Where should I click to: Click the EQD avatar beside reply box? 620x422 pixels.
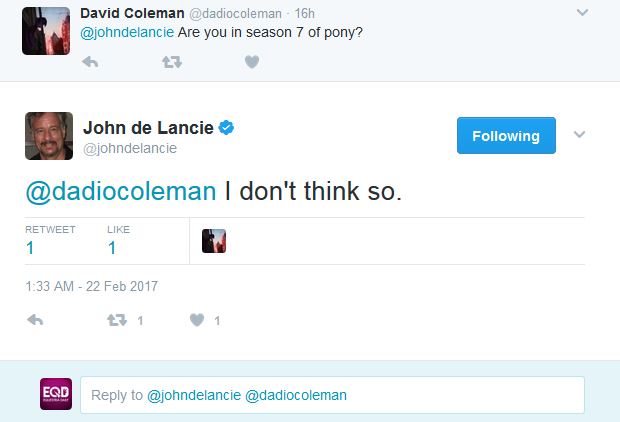[55, 394]
